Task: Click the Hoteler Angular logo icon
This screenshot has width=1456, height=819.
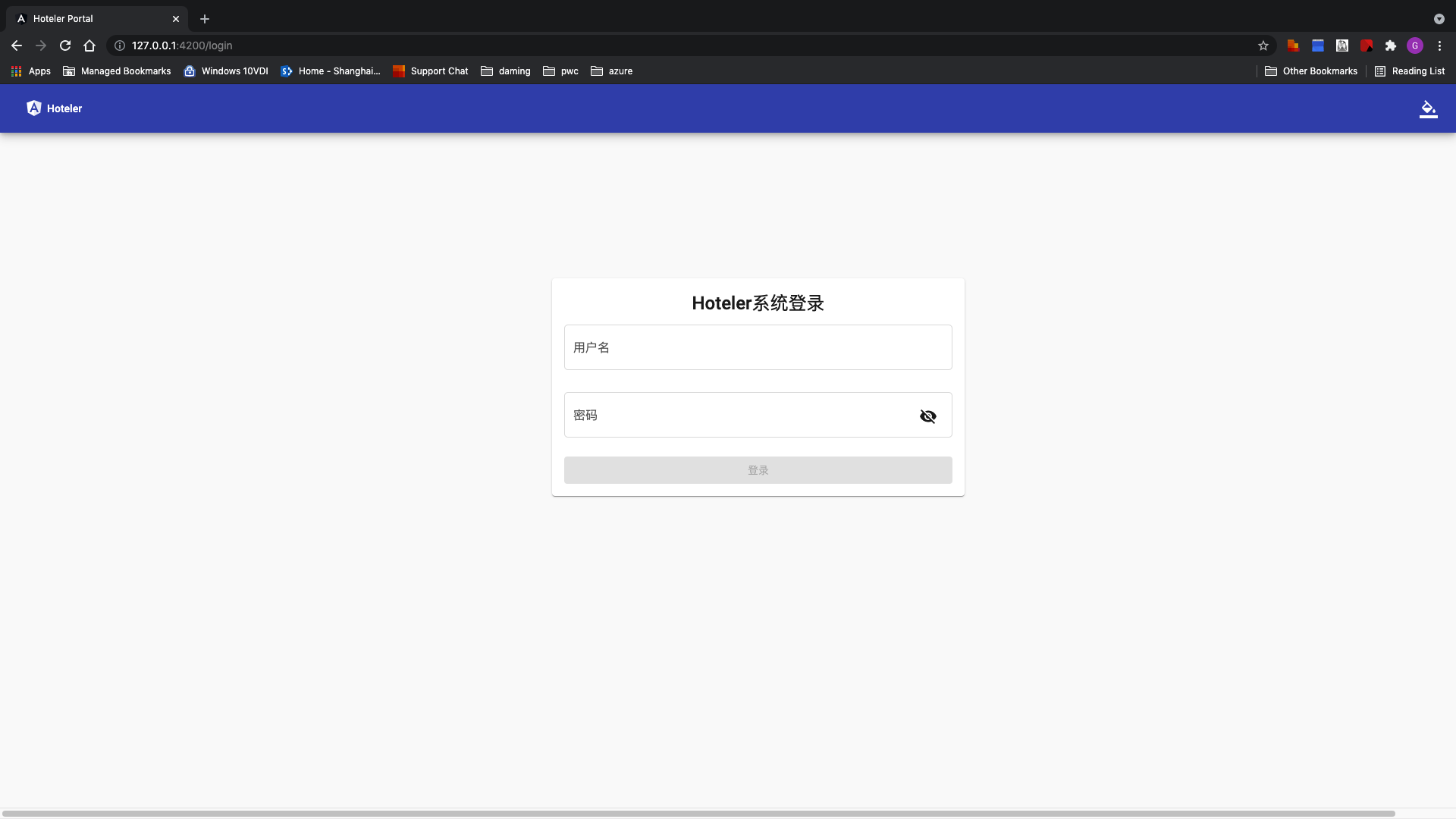Action: [34, 108]
